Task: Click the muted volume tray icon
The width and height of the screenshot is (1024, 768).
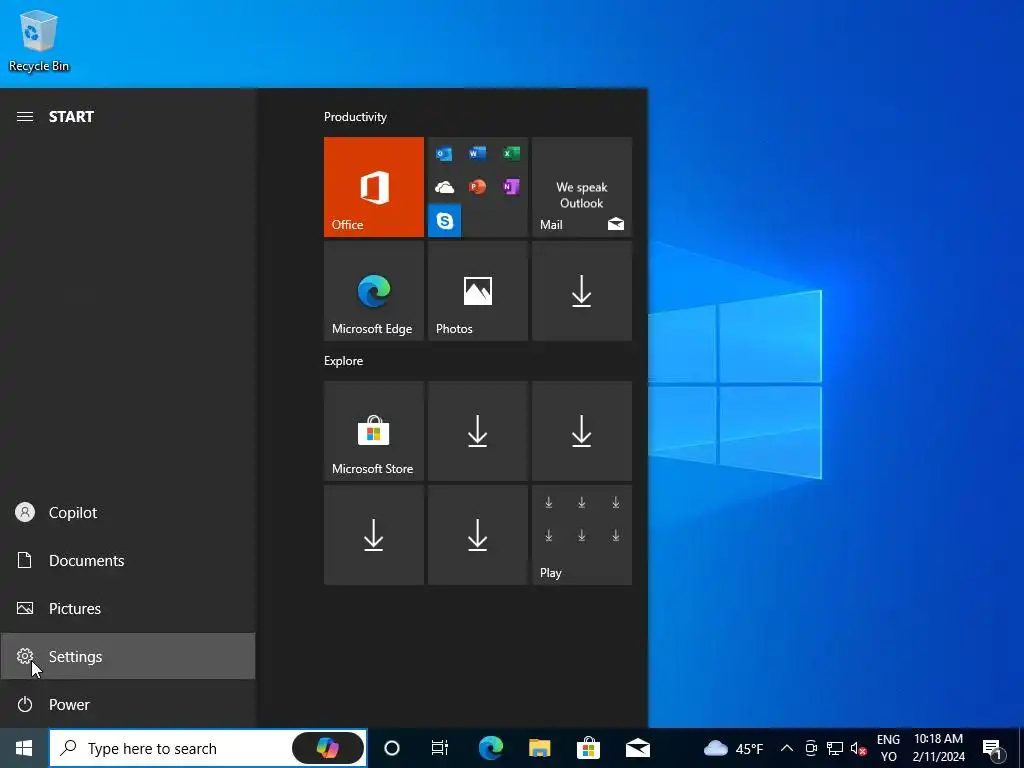Action: pos(858,749)
